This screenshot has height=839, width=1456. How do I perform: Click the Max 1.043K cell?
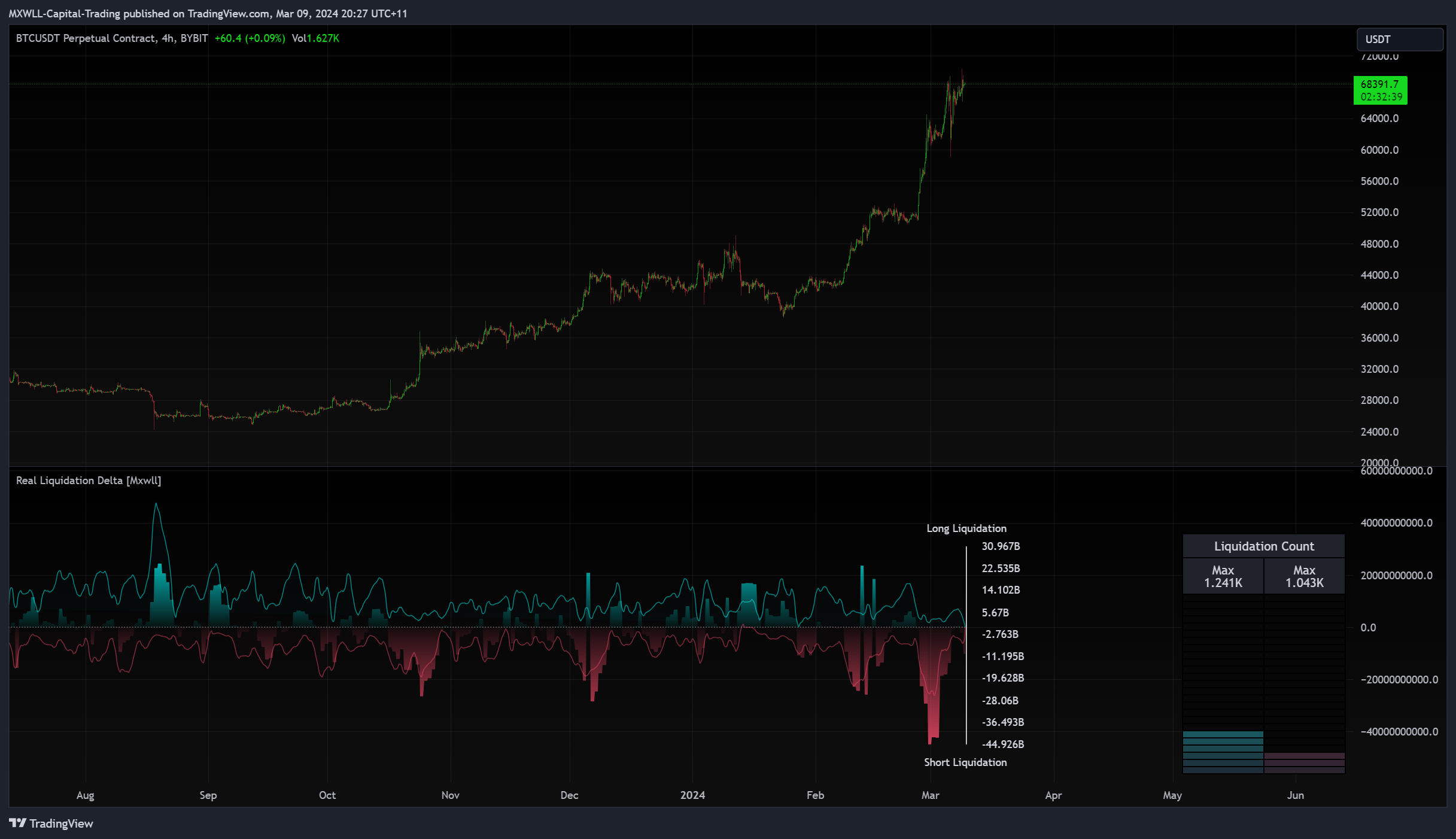1305,576
